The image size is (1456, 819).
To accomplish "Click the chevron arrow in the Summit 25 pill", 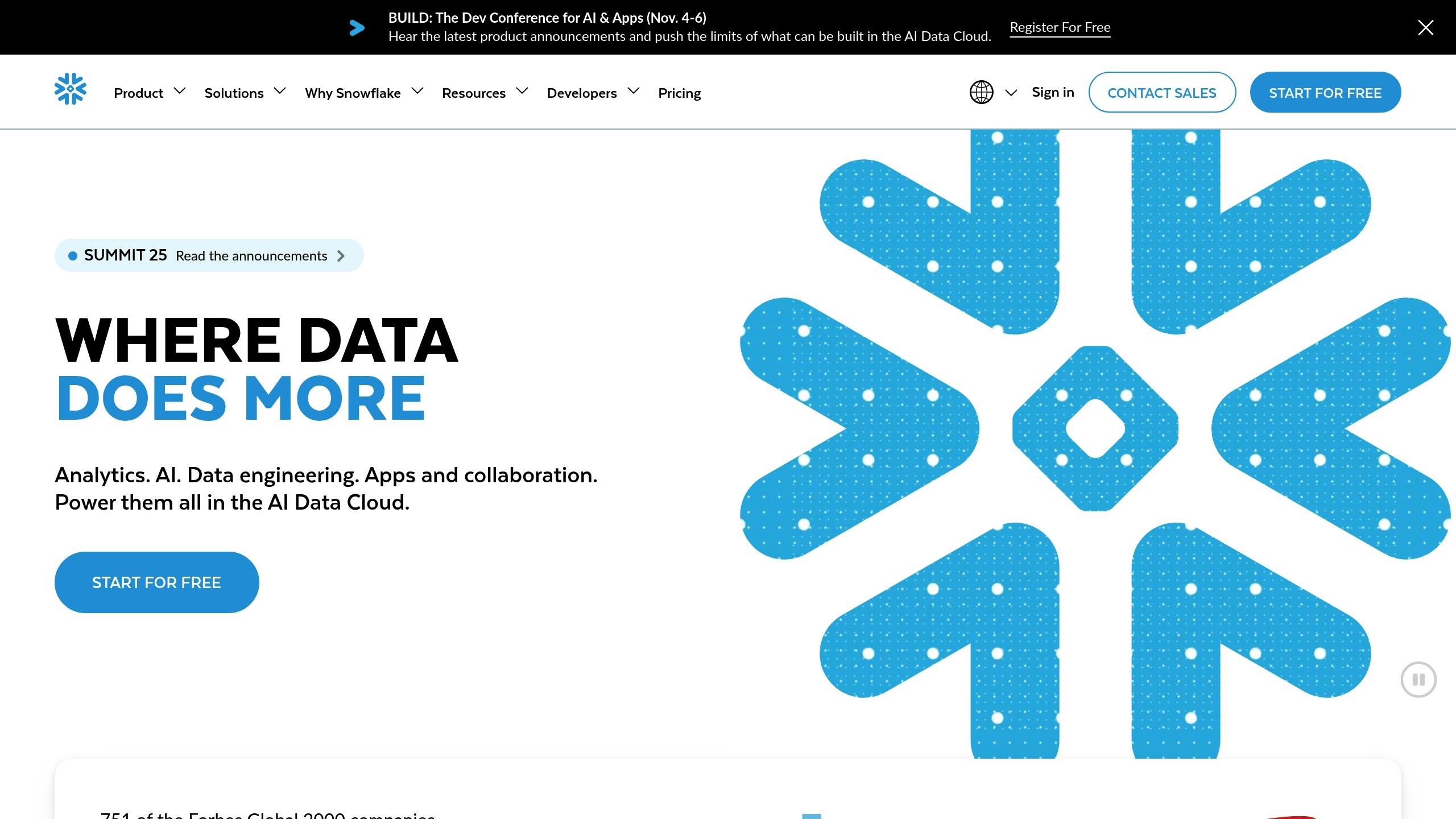I will [x=341, y=256].
